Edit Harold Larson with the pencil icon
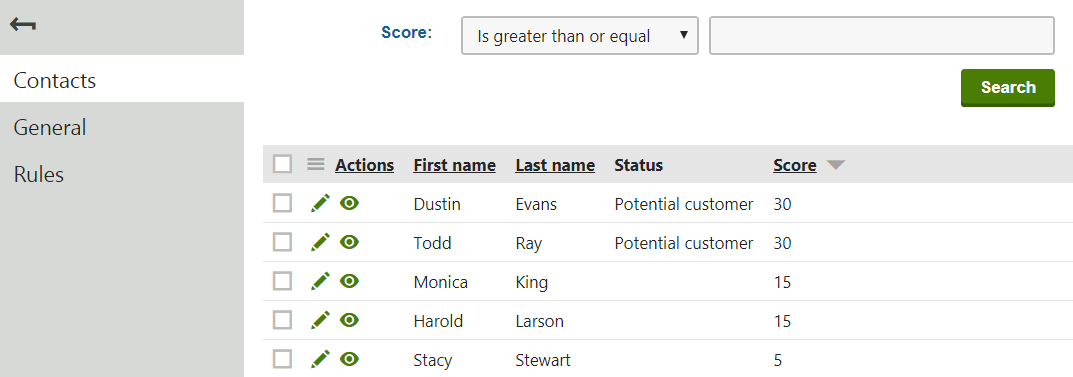 click(320, 320)
